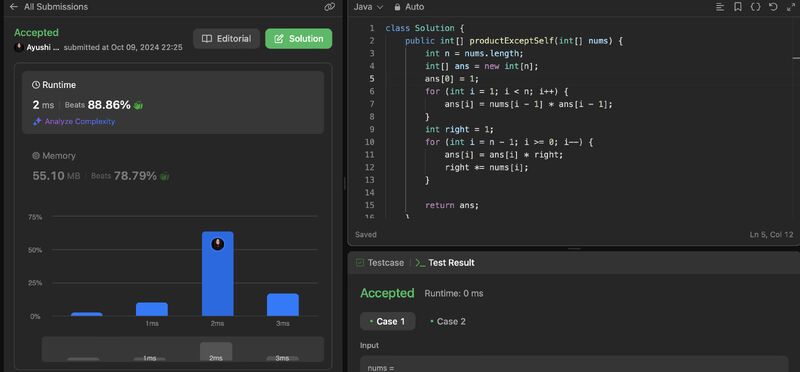Image resolution: width=800 pixels, height=372 pixels.
Task: Select the Test Result tab
Action: coord(445,263)
